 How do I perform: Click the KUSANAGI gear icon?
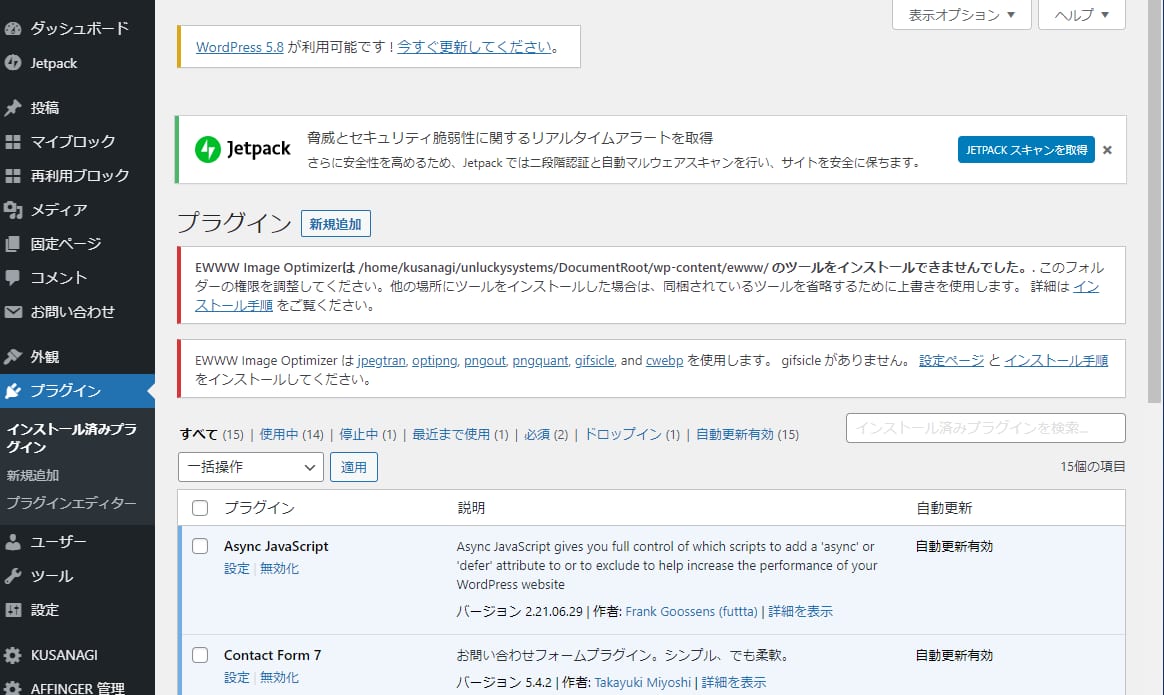pos(13,655)
